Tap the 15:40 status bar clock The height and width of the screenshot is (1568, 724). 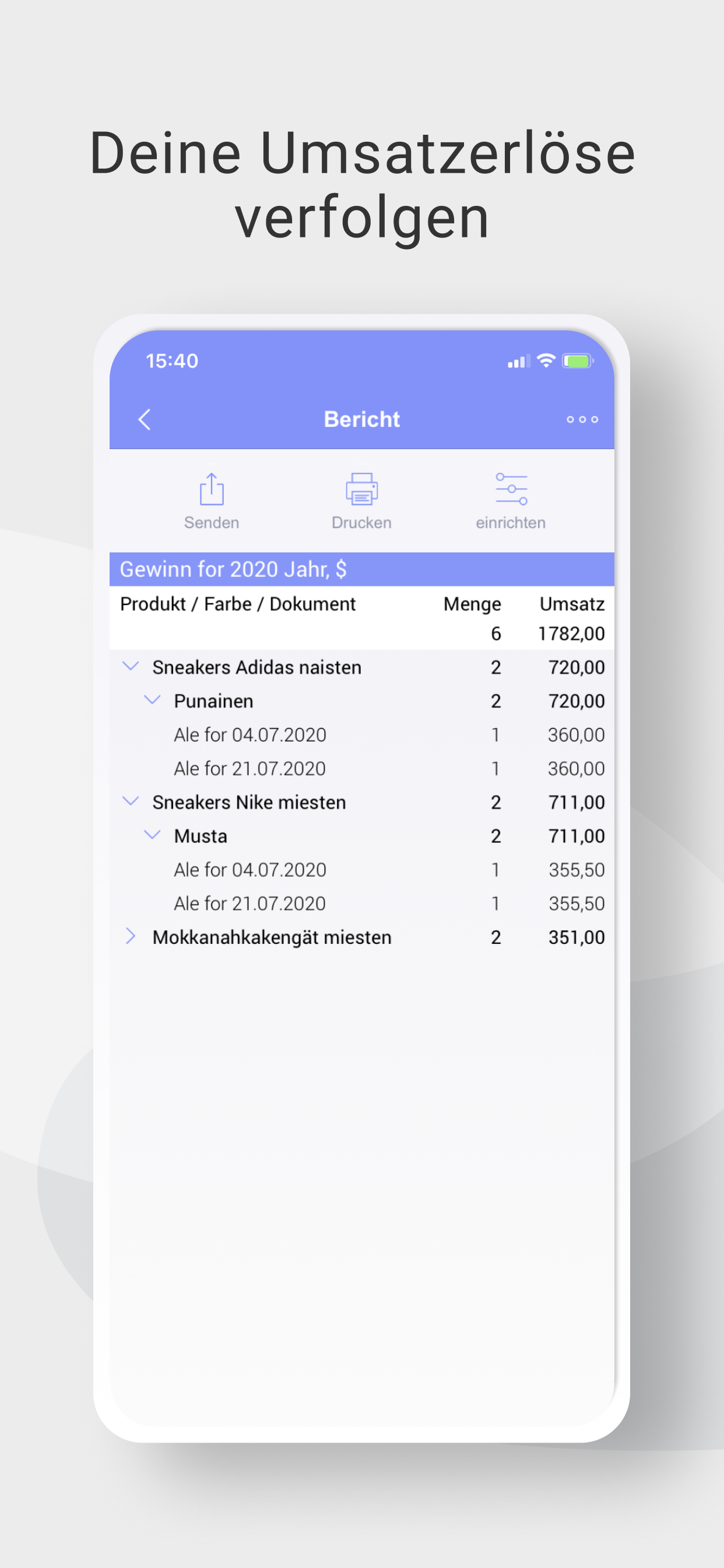172,361
